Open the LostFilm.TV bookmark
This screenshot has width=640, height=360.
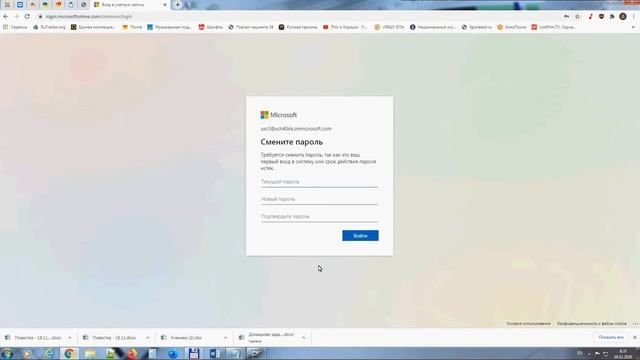553,27
